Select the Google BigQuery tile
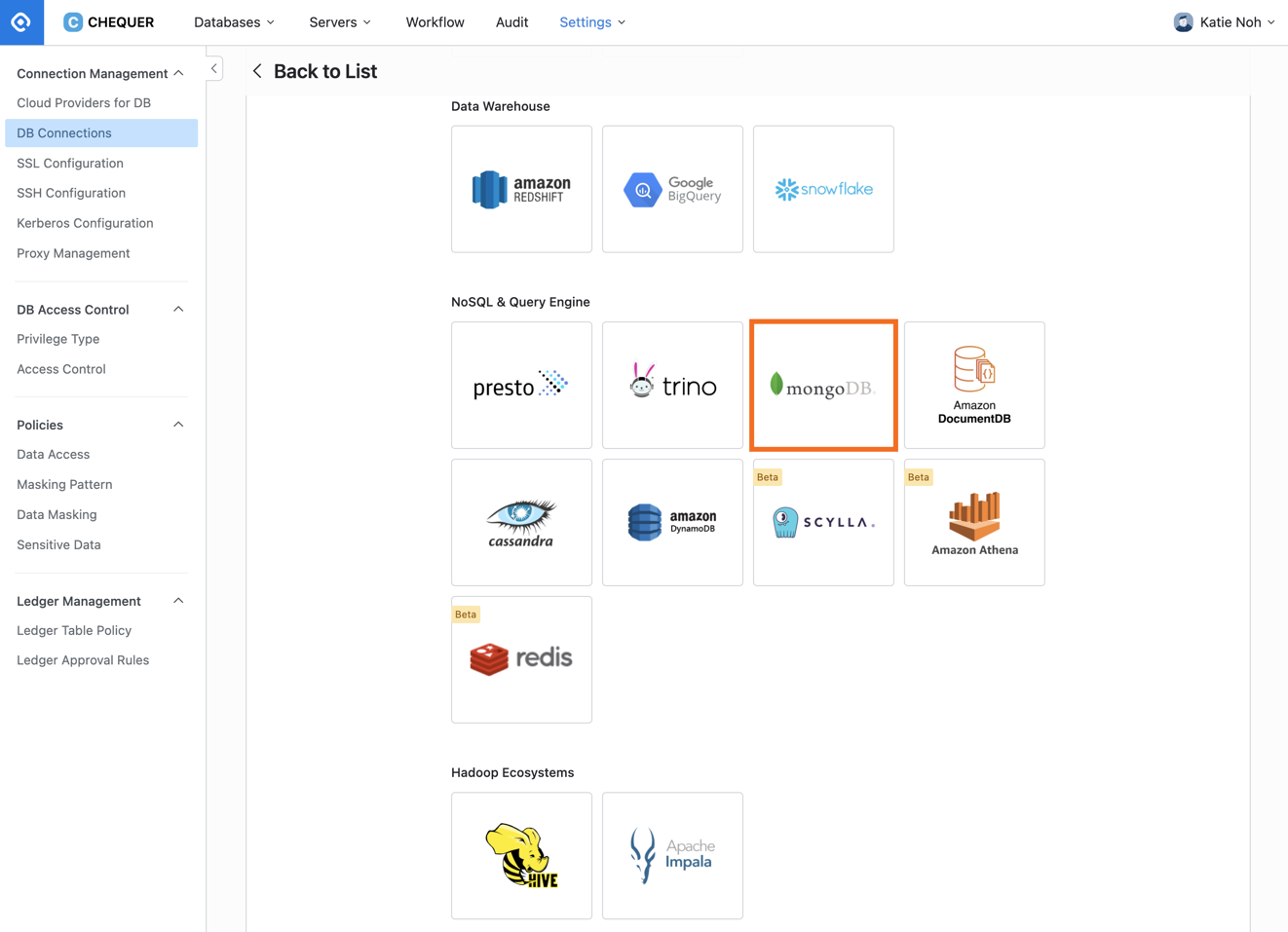The image size is (1288, 932). point(672,189)
